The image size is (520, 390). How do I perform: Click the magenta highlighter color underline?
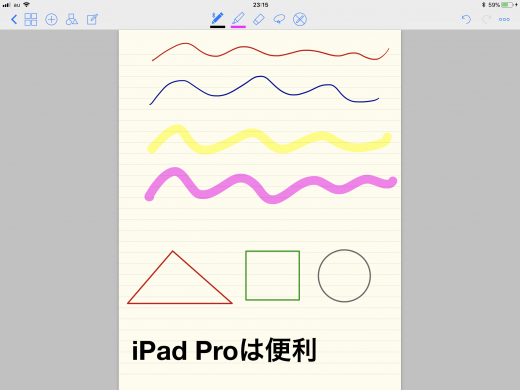(238, 27)
